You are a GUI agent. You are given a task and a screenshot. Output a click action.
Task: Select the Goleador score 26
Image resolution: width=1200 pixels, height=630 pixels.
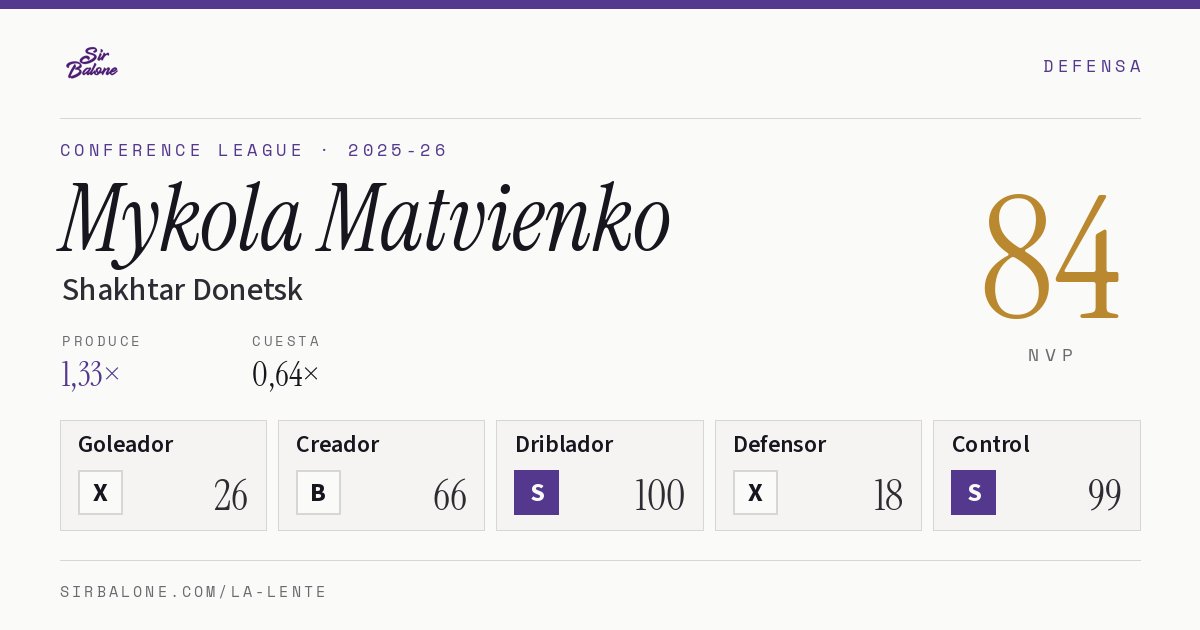[x=231, y=495]
